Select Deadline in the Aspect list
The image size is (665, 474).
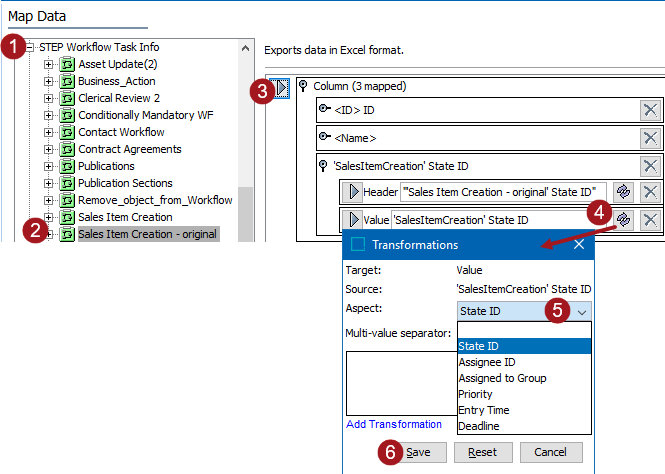(524, 426)
